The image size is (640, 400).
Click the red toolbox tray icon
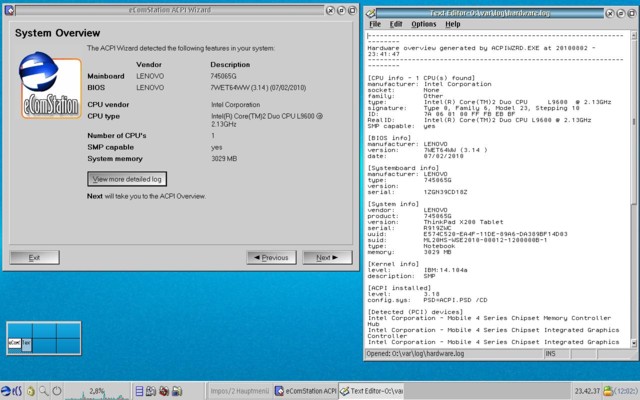tap(164, 391)
